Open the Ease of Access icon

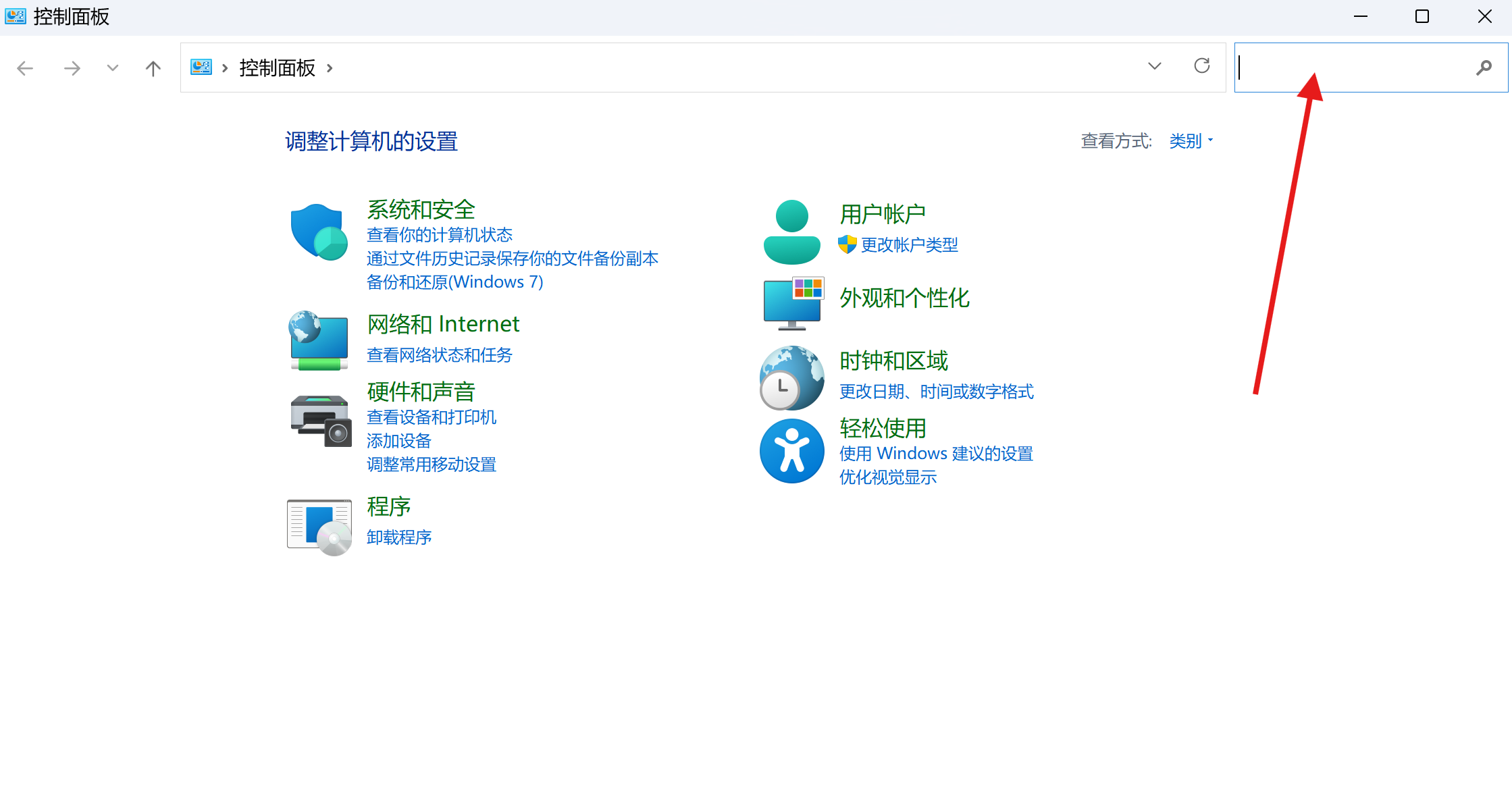[x=791, y=451]
